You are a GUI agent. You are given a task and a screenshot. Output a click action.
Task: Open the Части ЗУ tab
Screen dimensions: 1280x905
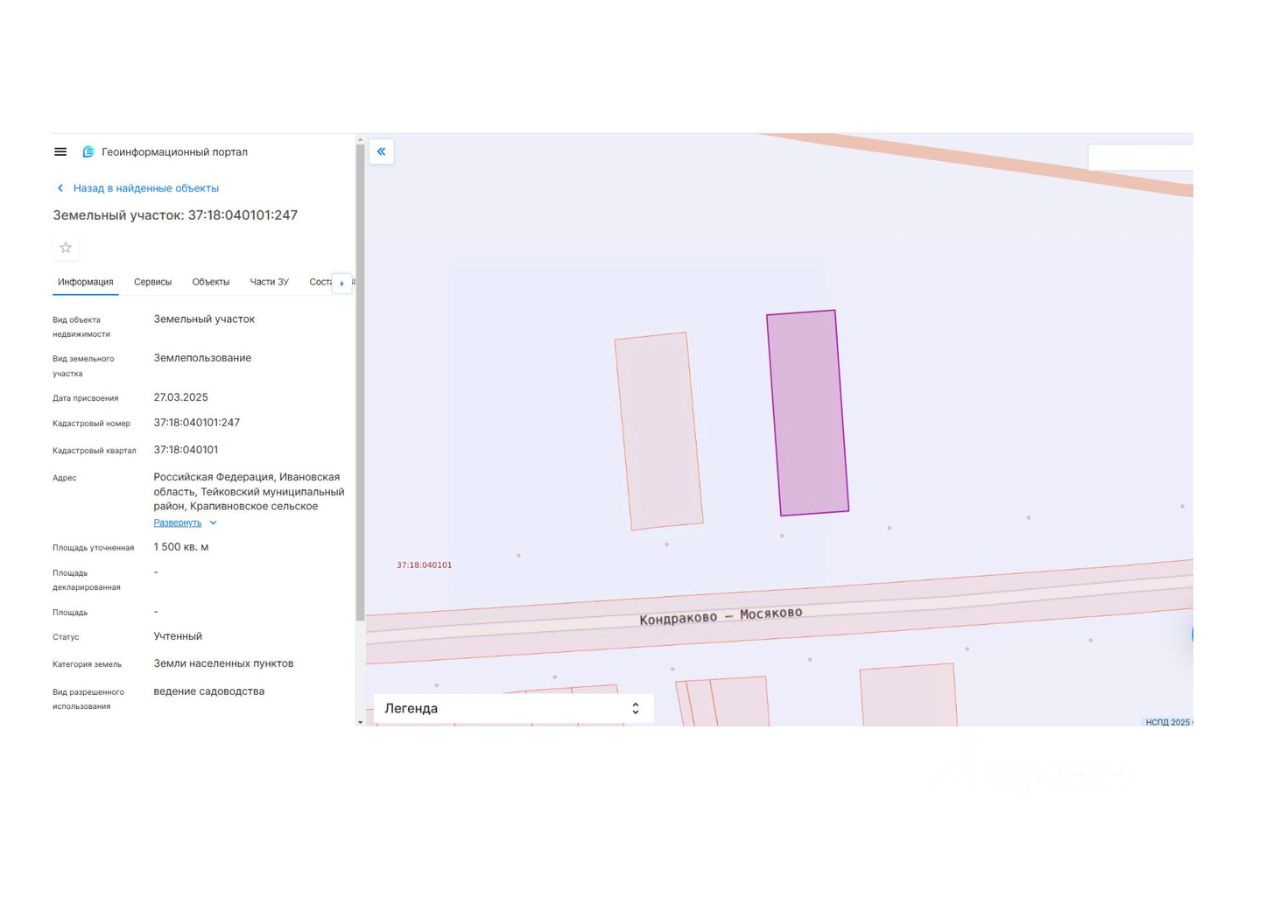(x=269, y=282)
